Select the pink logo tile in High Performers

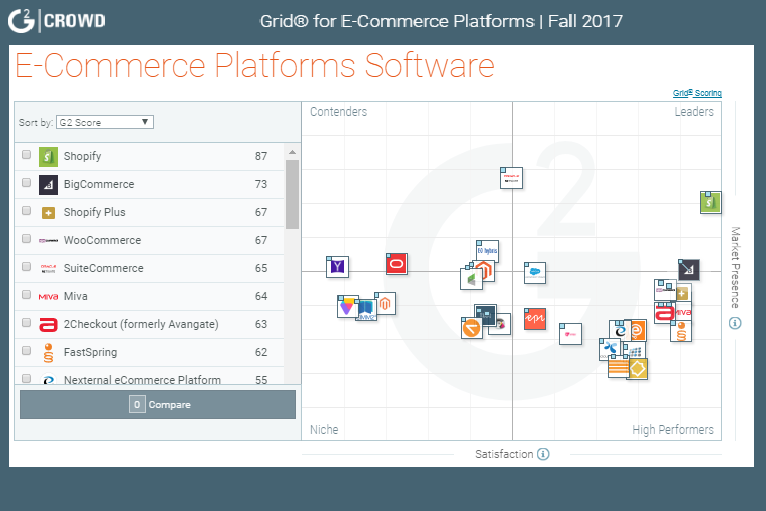click(570, 334)
